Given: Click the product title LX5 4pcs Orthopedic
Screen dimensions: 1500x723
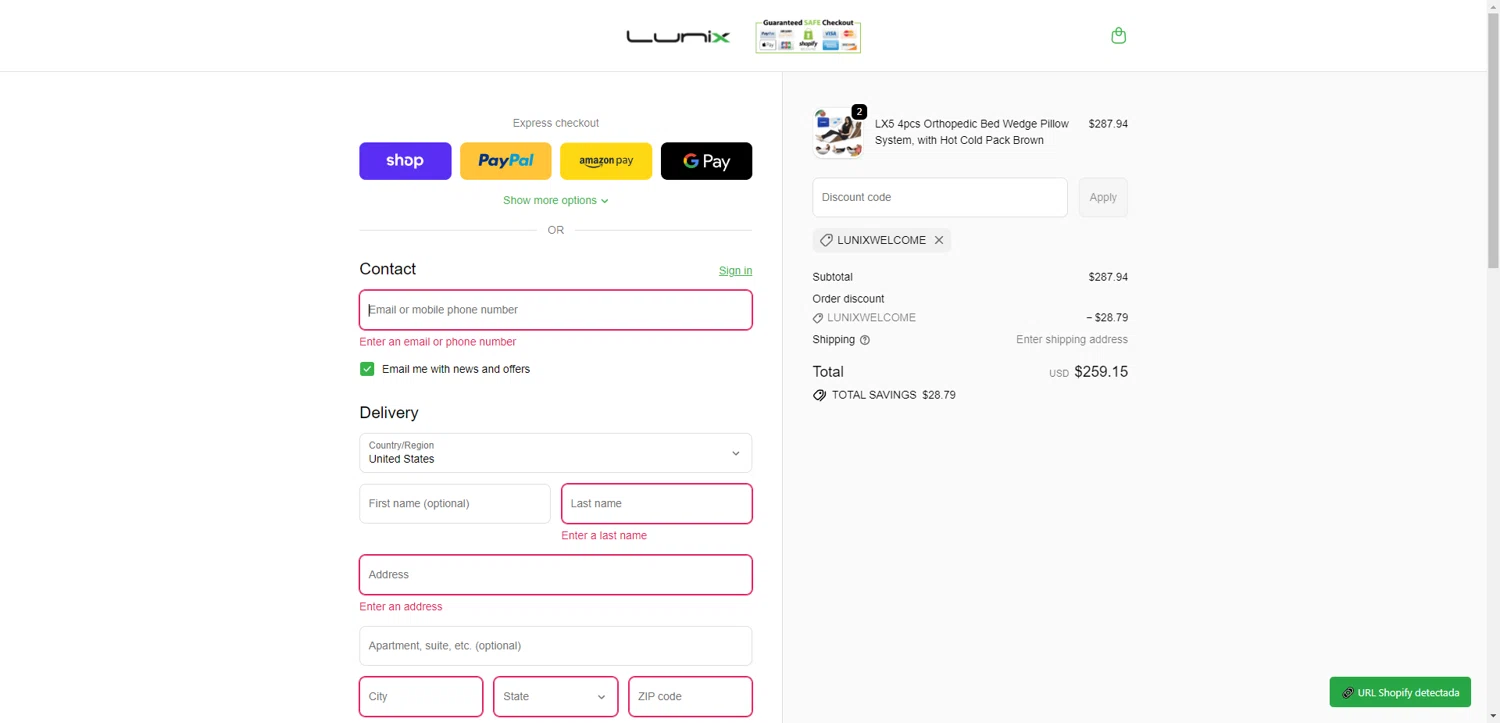Looking at the screenshot, I should (972, 132).
